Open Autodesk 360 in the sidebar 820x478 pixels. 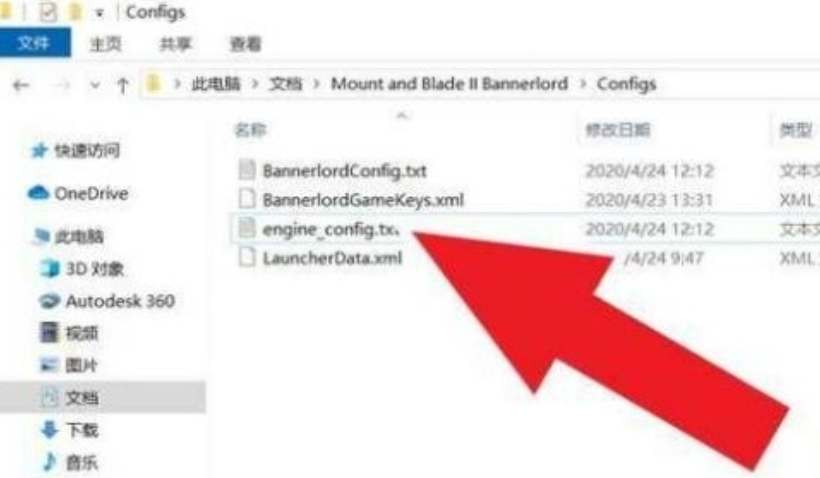pyautogui.click(x=107, y=301)
